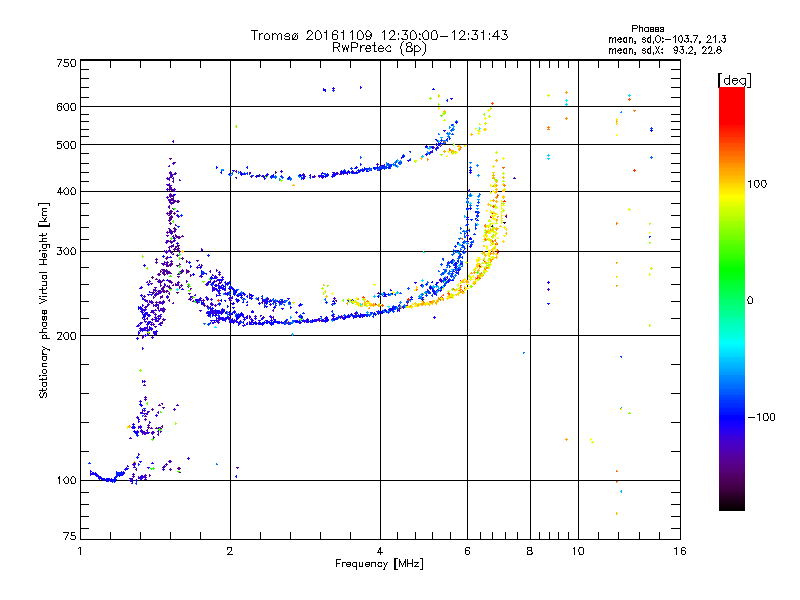The width and height of the screenshot is (800, 600).
Task: Click the x-axis tick label "10"
Action: [578, 551]
